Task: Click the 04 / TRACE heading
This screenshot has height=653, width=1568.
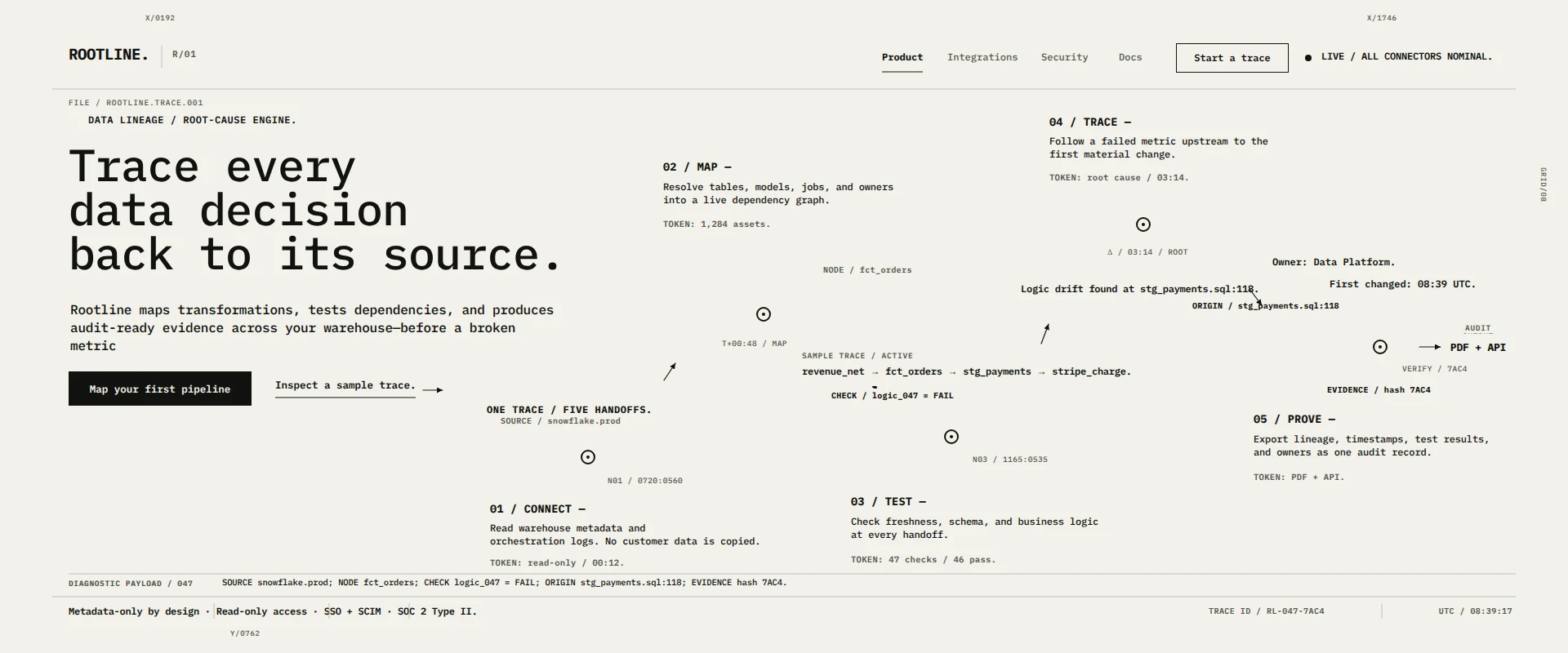Action: pos(1090,122)
